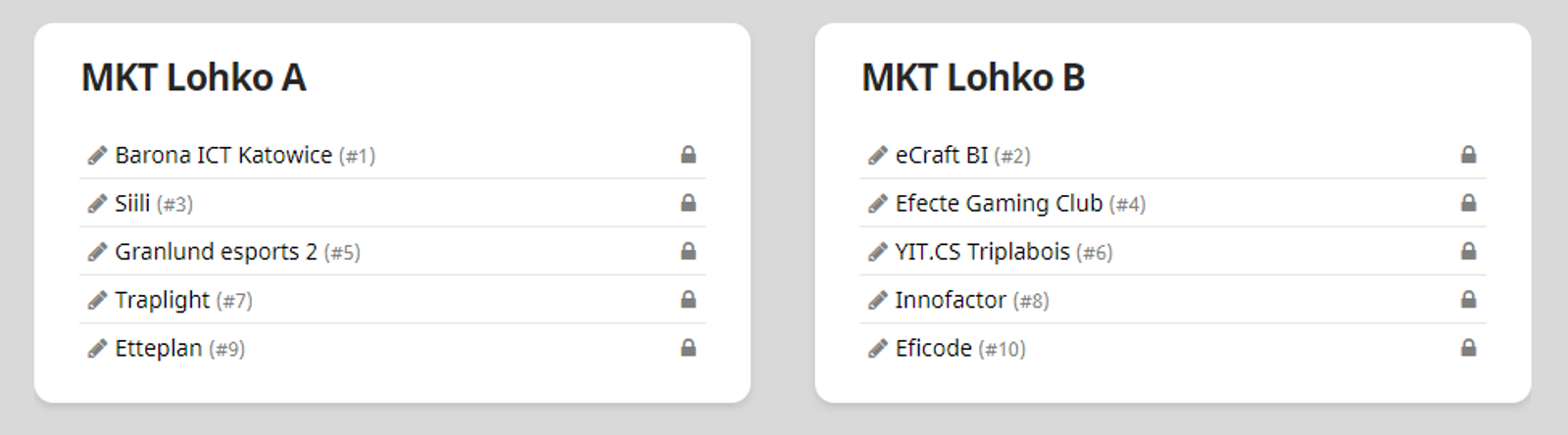Click the pencil icon next to Eficode
This screenshot has width=1568, height=435.
coord(877,348)
